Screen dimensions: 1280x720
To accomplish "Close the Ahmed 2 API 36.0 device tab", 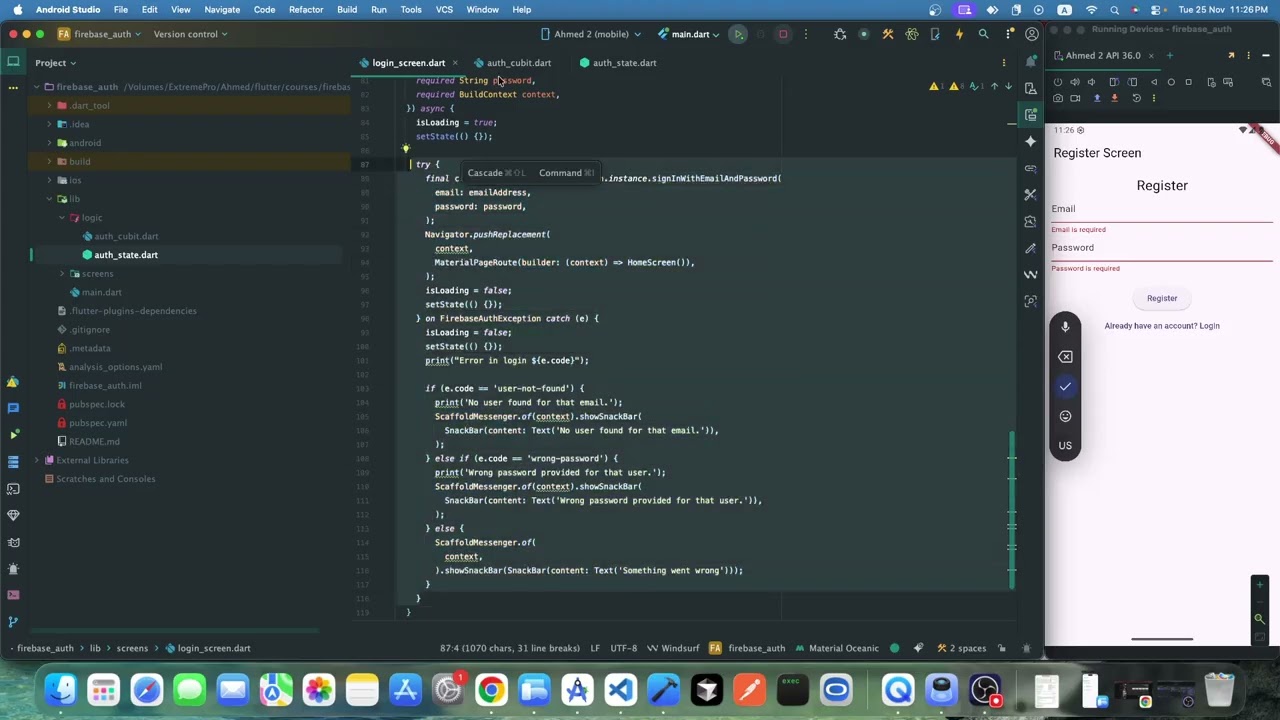I will coord(1152,56).
